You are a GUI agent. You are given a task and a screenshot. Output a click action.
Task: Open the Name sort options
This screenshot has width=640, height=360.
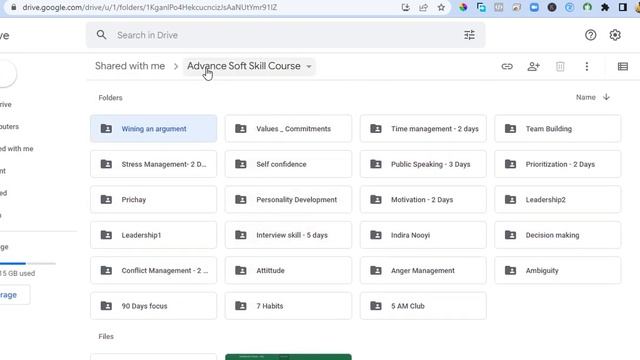pos(585,97)
